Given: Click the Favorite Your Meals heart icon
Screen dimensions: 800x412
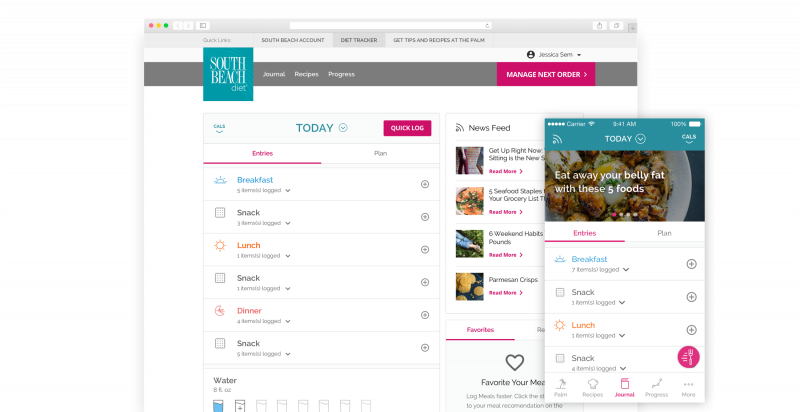Looking at the screenshot, I should pos(514,363).
